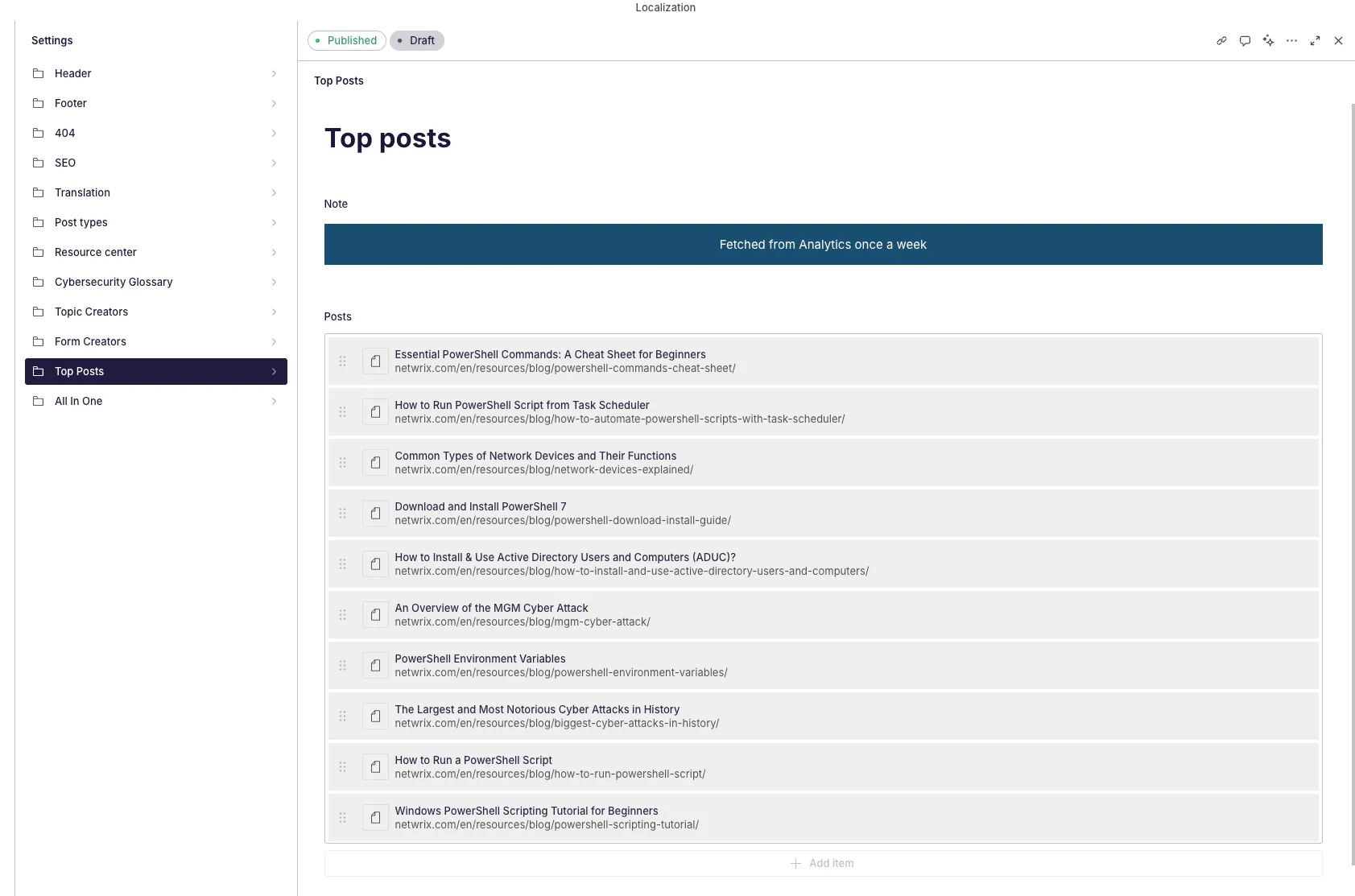Click the how-to-run-powershell-script URL text
The width and height of the screenshot is (1355, 896).
(x=550, y=774)
